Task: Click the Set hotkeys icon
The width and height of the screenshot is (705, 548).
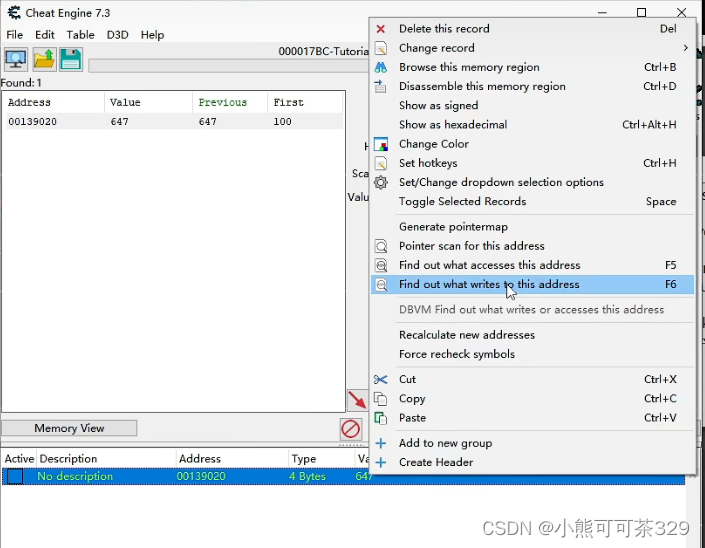Action: point(380,163)
